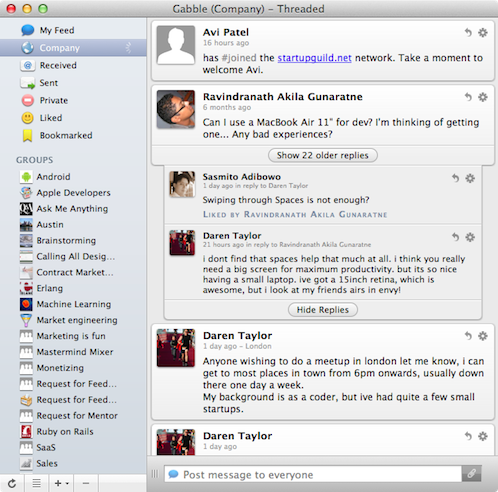
Task: Open gear menu on Ravindranath Akila Gunaratne's post
Action: [x=483, y=97]
